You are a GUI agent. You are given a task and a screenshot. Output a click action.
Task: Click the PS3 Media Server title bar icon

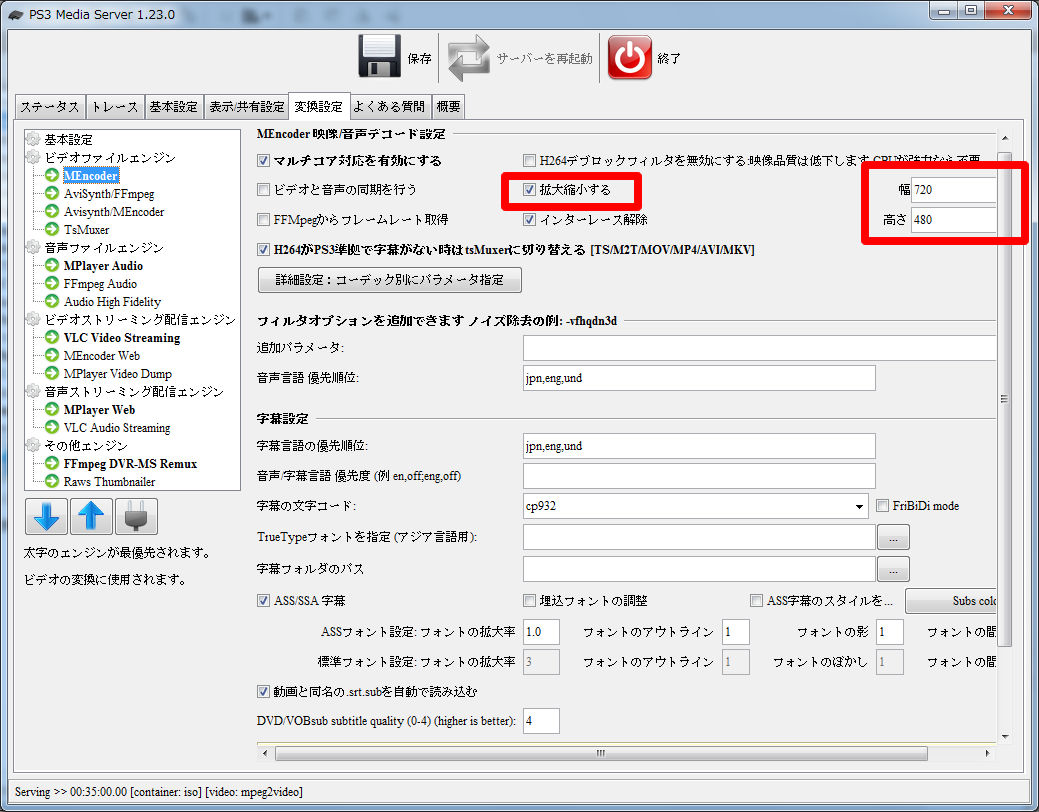pyautogui.click(x=16, y=15)
